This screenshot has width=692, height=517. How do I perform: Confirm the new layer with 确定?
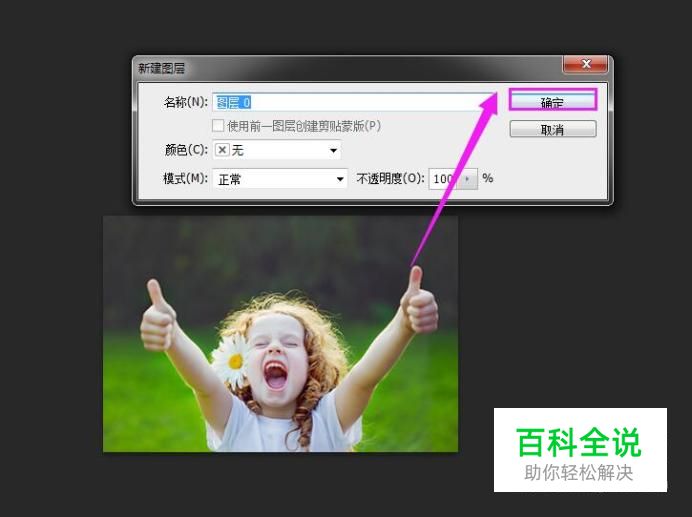click(553, 101)
